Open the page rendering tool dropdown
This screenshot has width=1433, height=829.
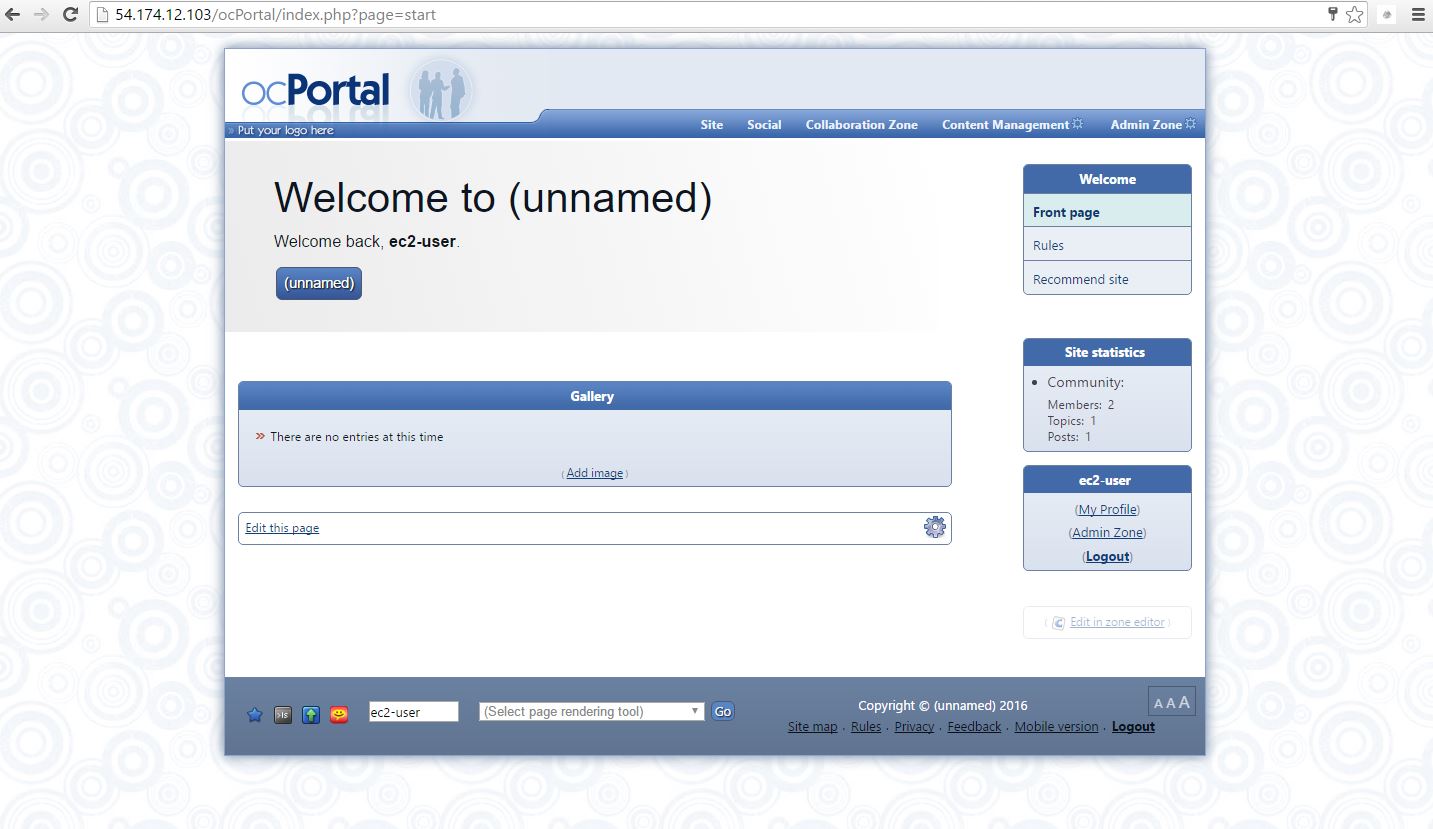coord(590,711)
